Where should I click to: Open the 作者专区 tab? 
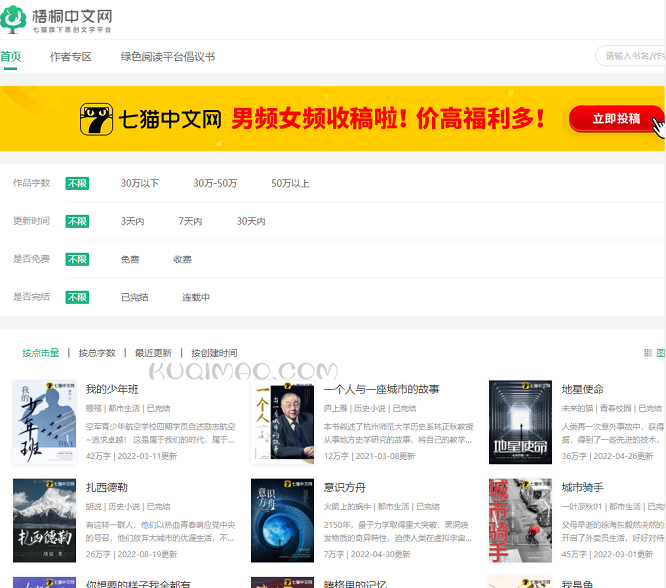point(71,57)
